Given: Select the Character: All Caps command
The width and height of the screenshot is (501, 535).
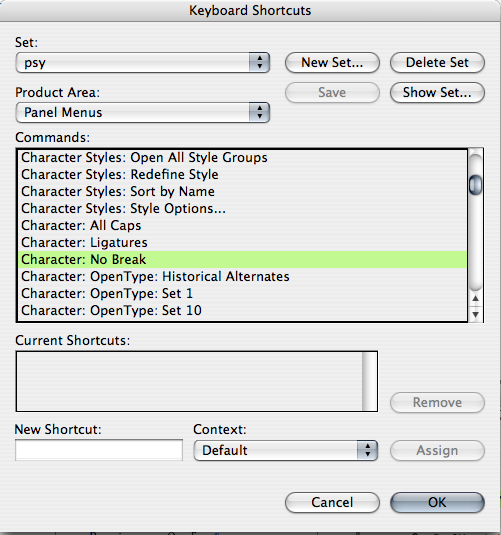Looking at the screenshot, I should tap(242, 226).
